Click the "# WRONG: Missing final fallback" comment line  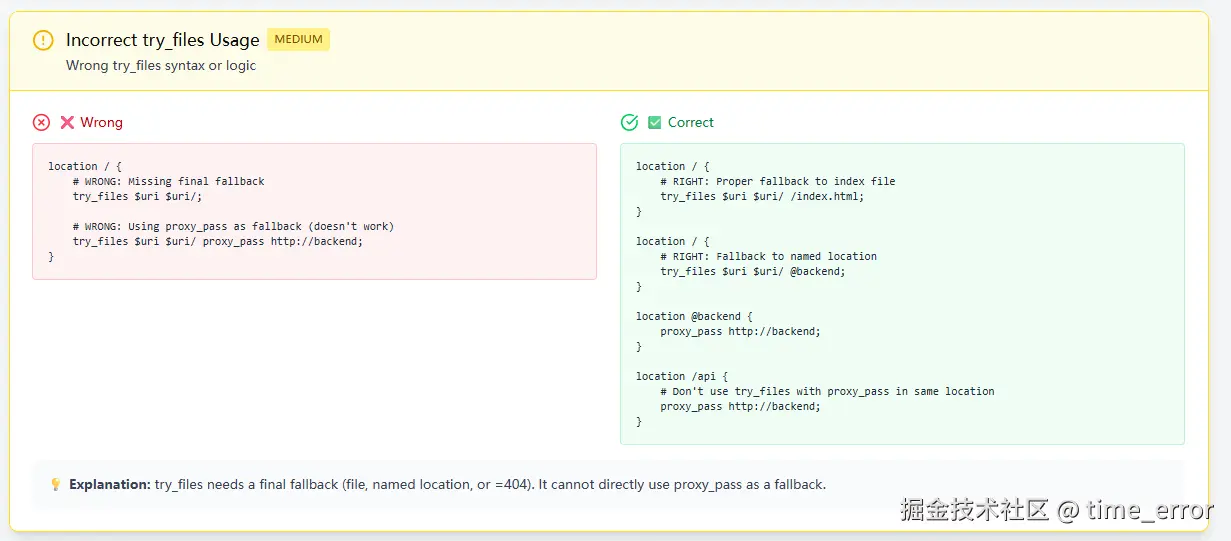coord(168,181)
